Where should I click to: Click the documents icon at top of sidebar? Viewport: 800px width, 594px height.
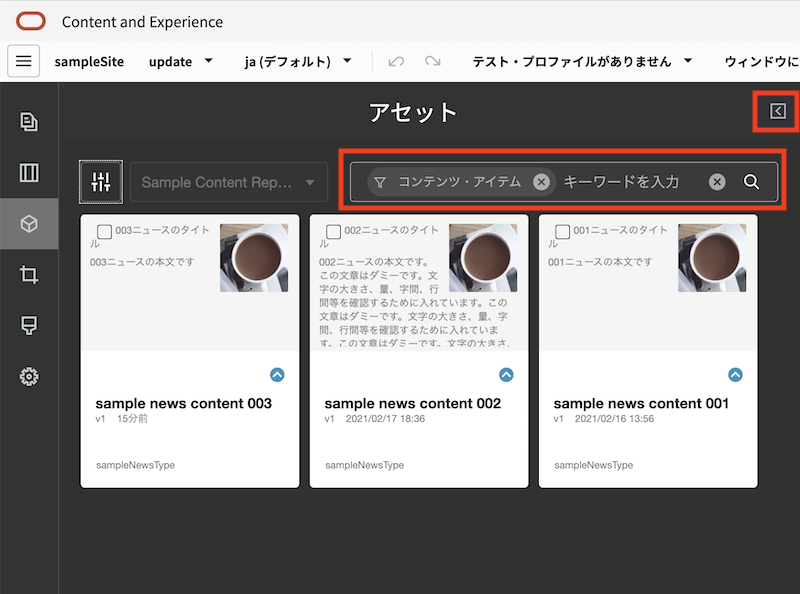(28, 119)
